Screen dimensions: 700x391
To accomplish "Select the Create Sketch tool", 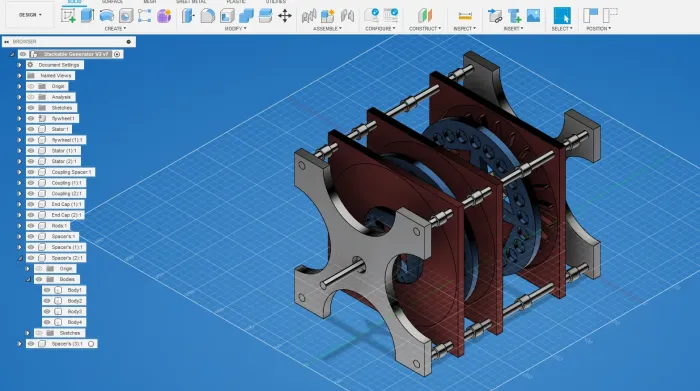I will [x=68, y=16].
